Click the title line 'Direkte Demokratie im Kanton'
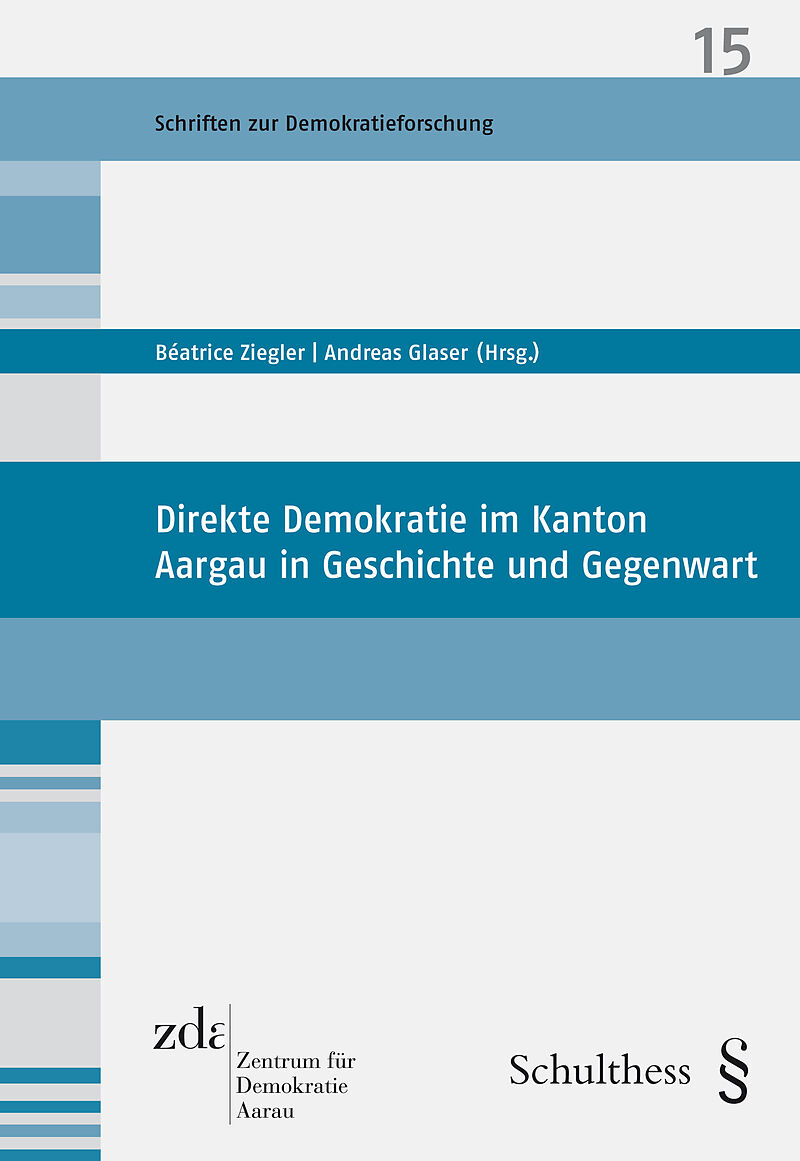The width and height of the screenshot is (800, 1161). coord(401,520)
